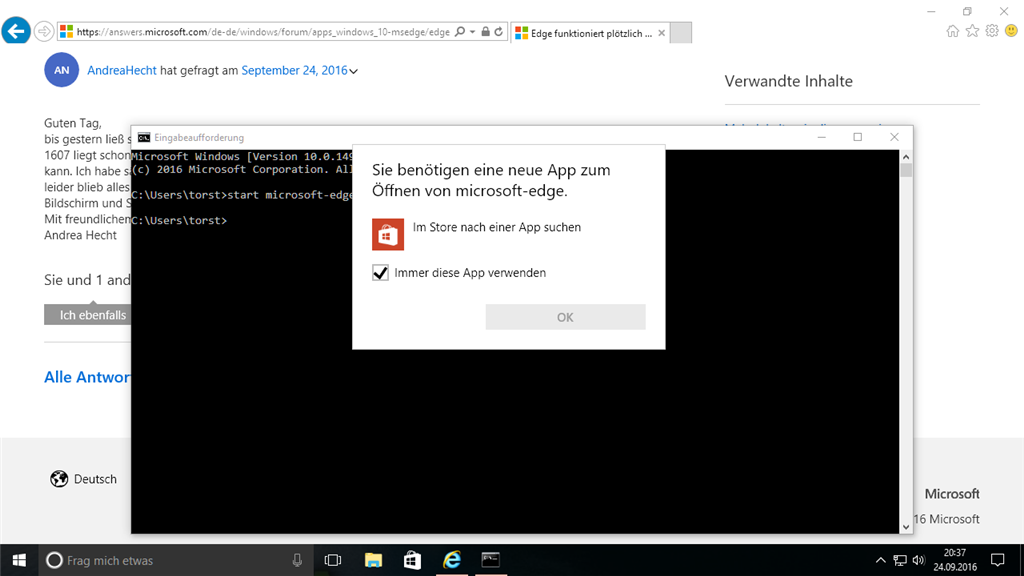Open address bar dropdown arrow
The width and height of the screenshot is (1024, 576).
click(472, 32)
